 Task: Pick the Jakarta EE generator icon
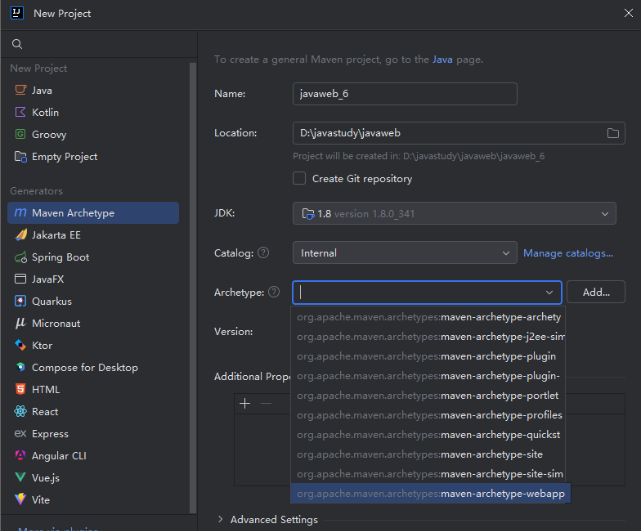(x=21, y=235)
